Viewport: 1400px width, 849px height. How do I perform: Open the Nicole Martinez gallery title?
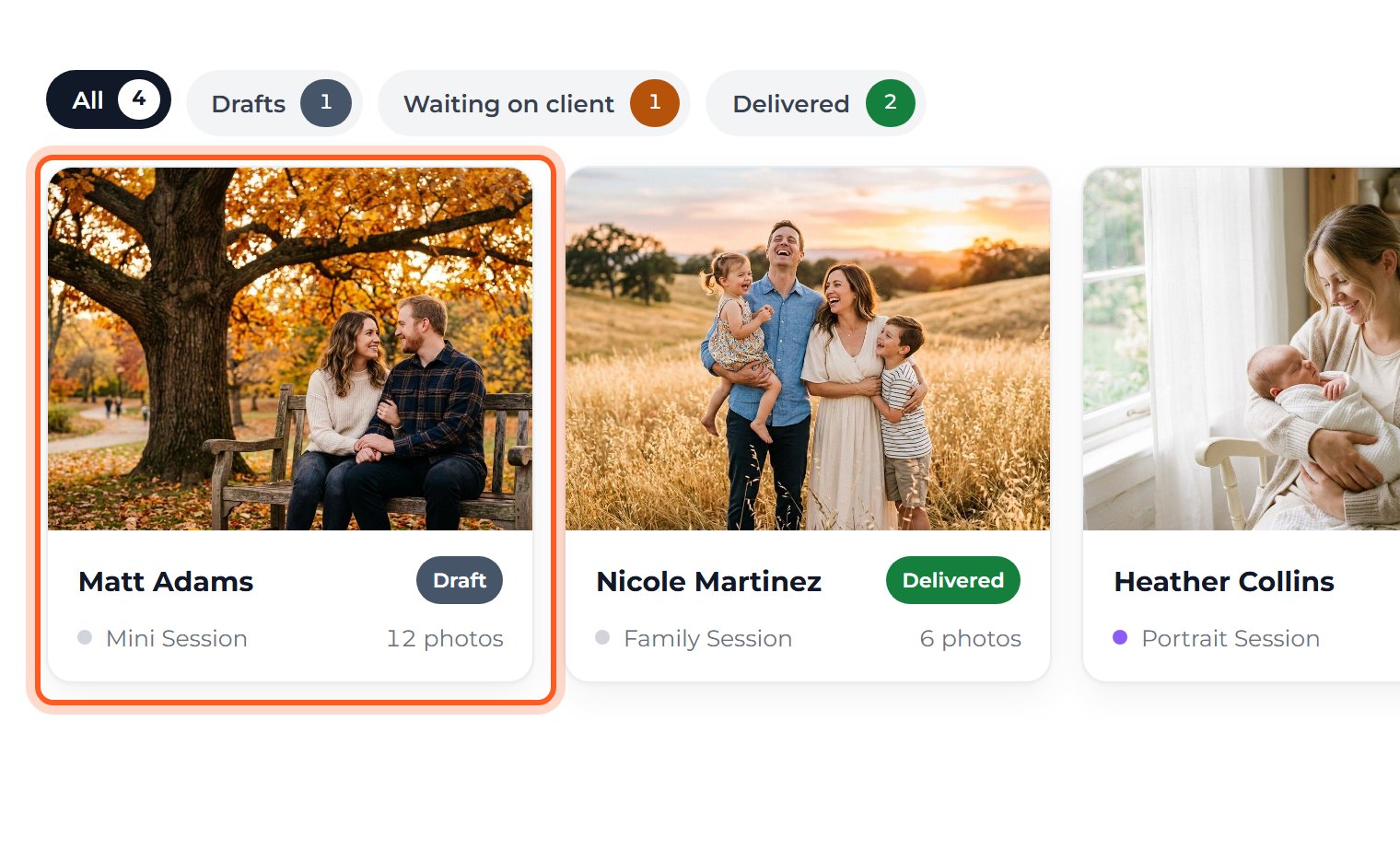click(709, 582)
